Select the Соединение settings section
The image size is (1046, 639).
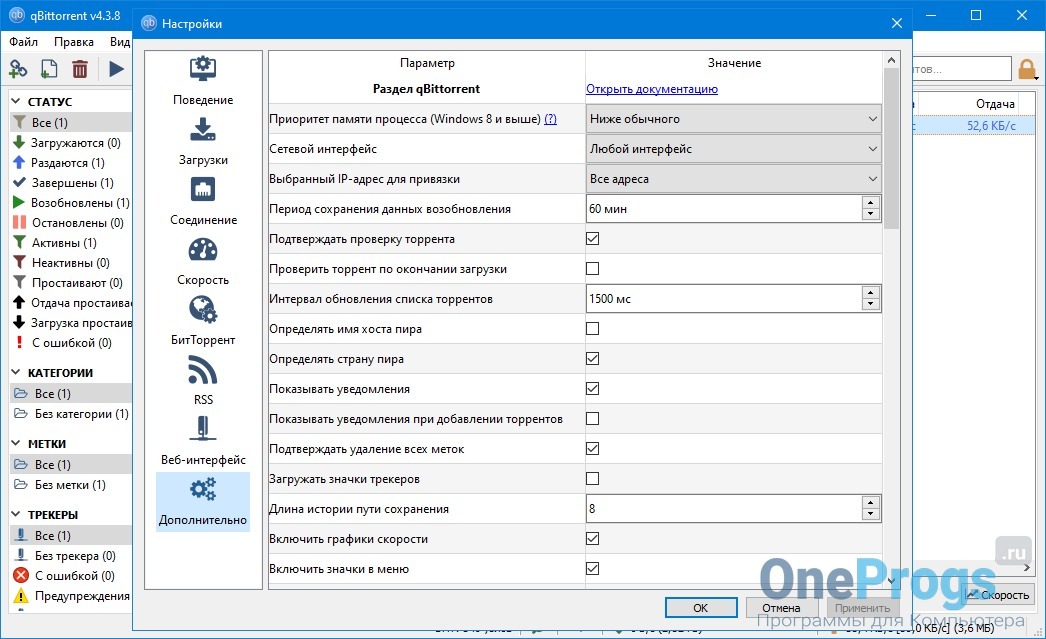click(203, 201)
